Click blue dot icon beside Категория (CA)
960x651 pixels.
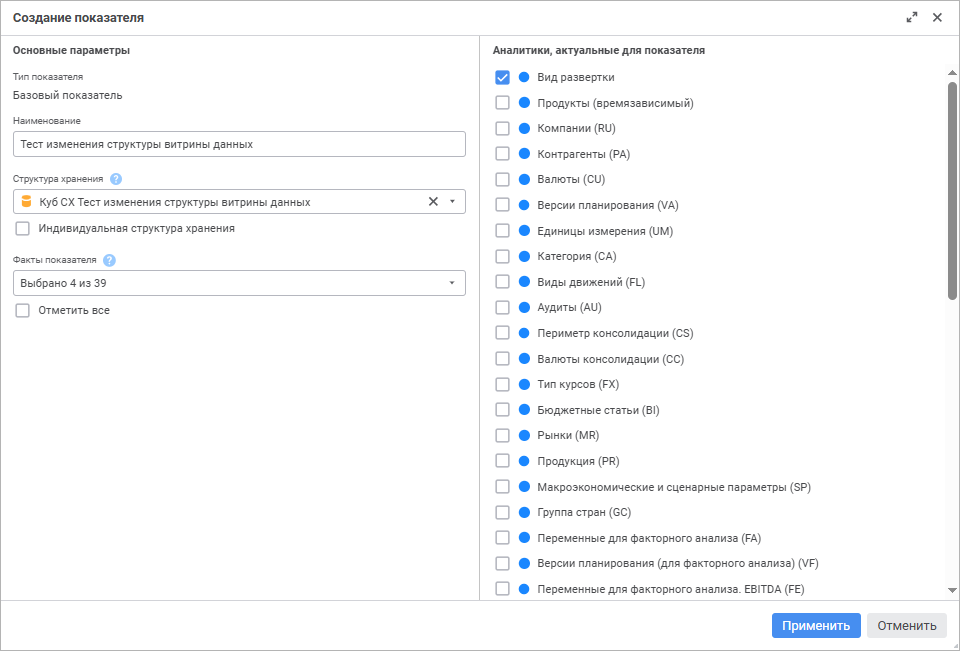[x=524, y=256]
